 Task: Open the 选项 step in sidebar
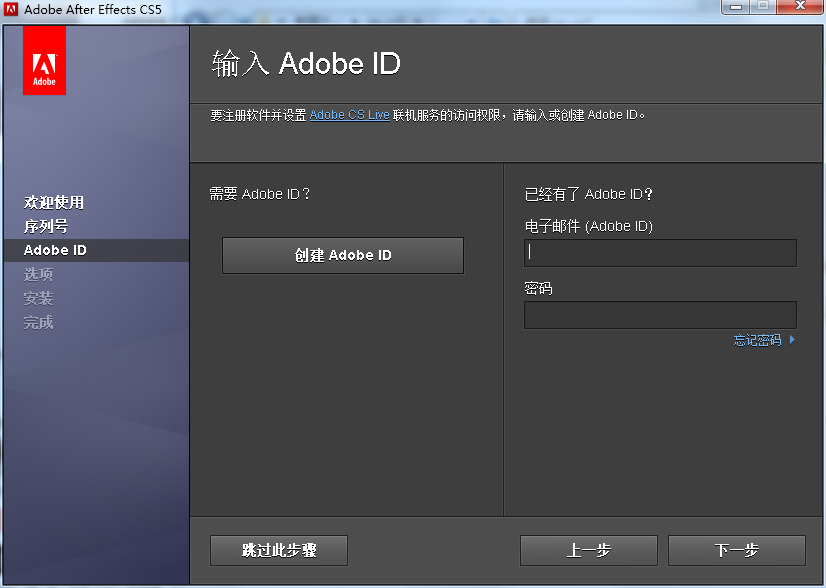tap(38, 274)
